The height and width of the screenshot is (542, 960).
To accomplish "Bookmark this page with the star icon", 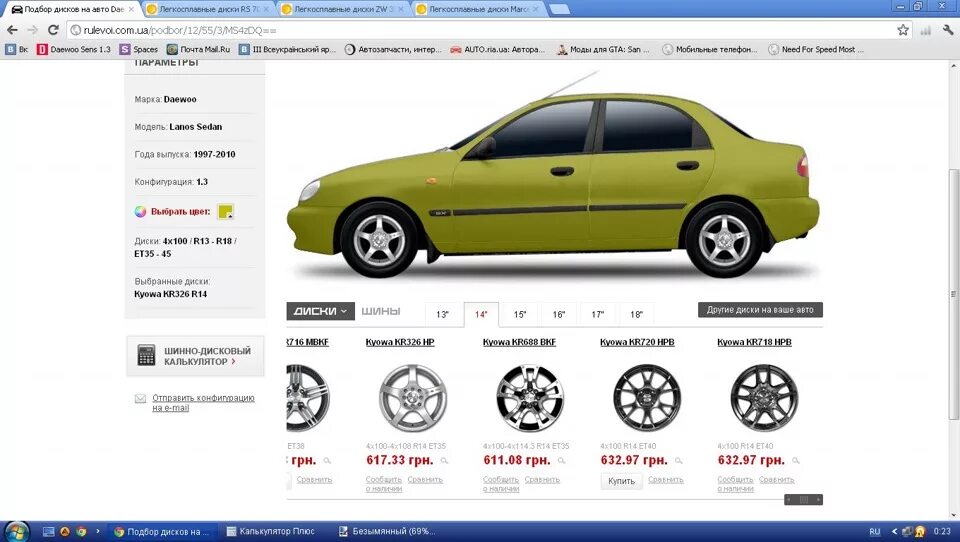I will coord(902,30).
